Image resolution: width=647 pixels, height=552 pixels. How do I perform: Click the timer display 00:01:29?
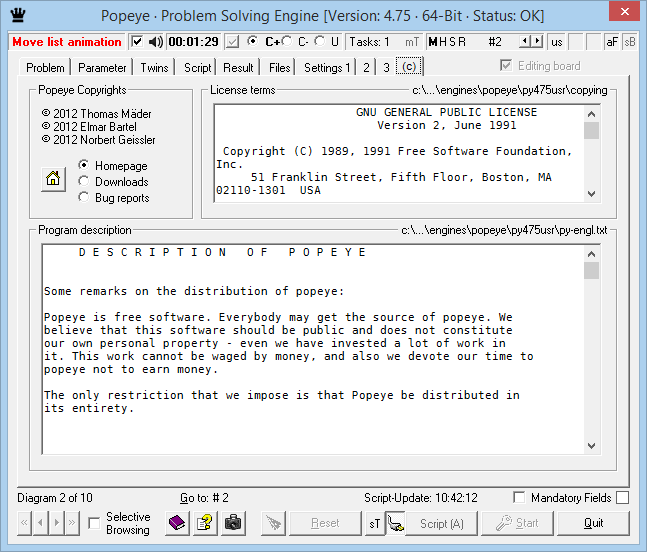(193, 42)
